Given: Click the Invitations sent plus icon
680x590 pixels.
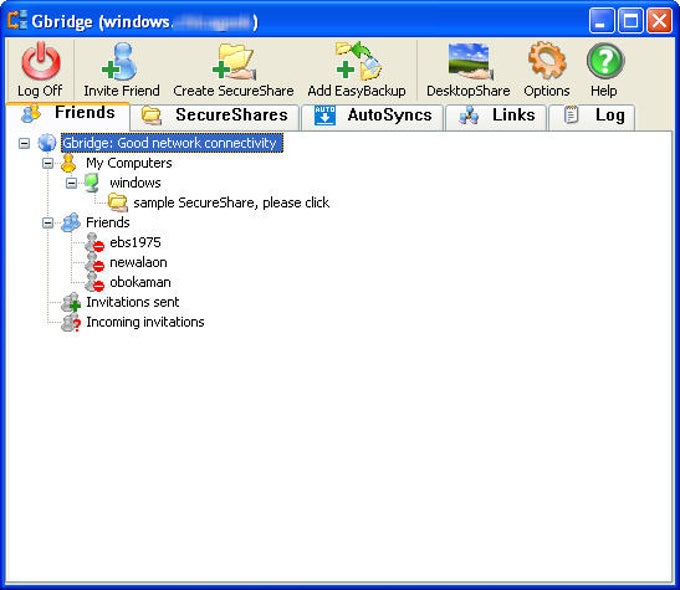Looking at the screenshot, I should click(x=71, y=302).
